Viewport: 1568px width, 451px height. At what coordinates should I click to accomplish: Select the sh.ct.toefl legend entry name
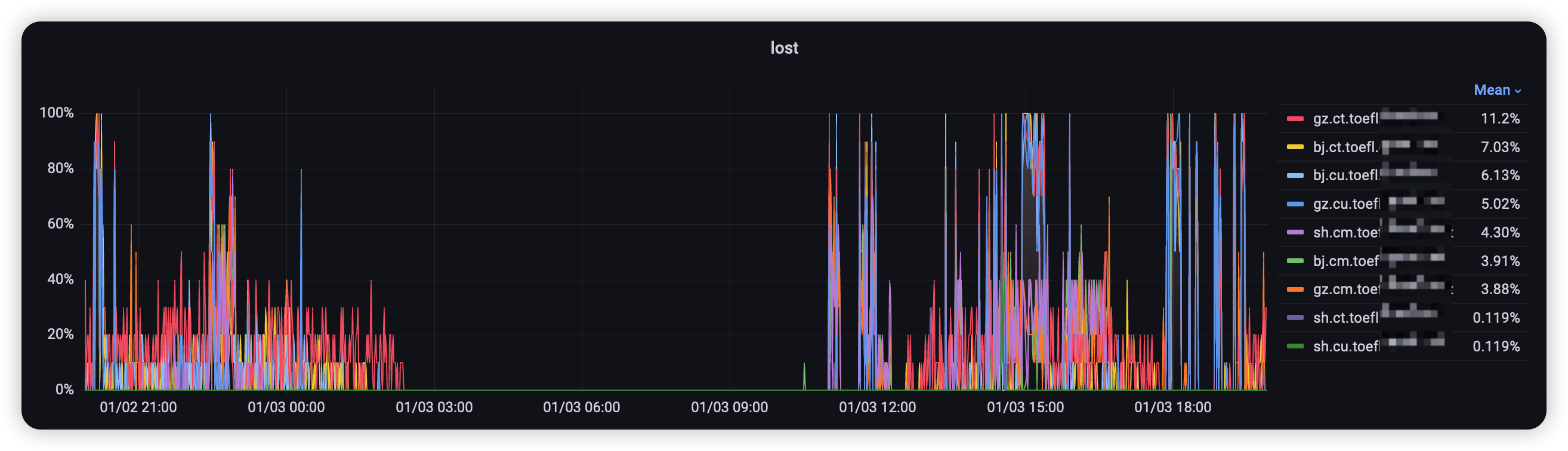coord(1345,318)
